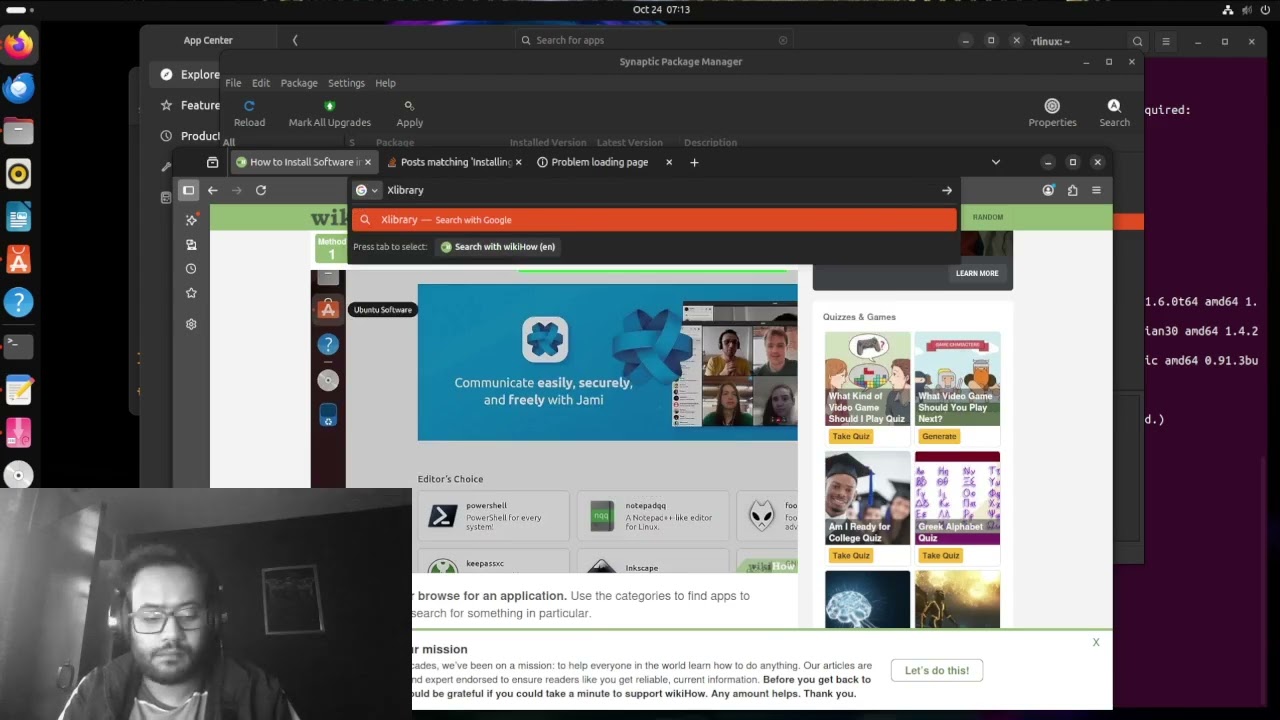Image resolution: width=1280 pixels, height=720 pixels.
Task: Open the browser sidebar AI chatbot sparkle icon
Action: click(x=191, y=220)
